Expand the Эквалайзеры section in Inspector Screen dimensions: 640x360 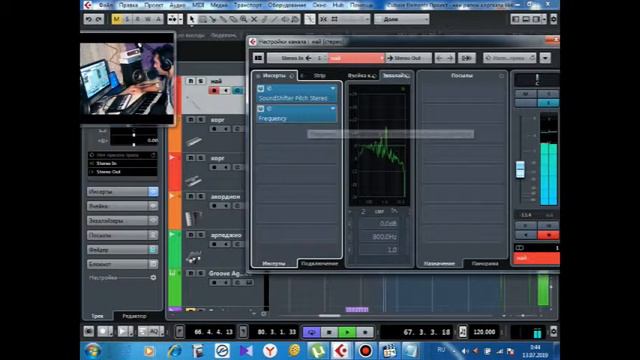pos(122,220)
